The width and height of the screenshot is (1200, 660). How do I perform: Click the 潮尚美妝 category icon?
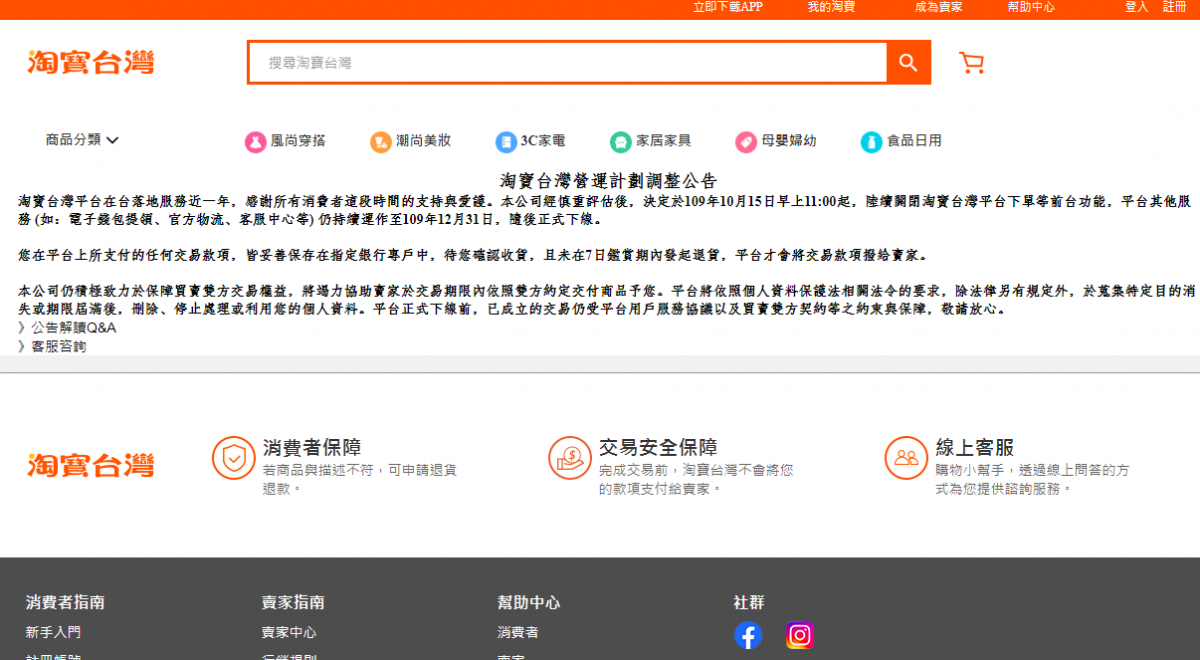coord(380,142)
